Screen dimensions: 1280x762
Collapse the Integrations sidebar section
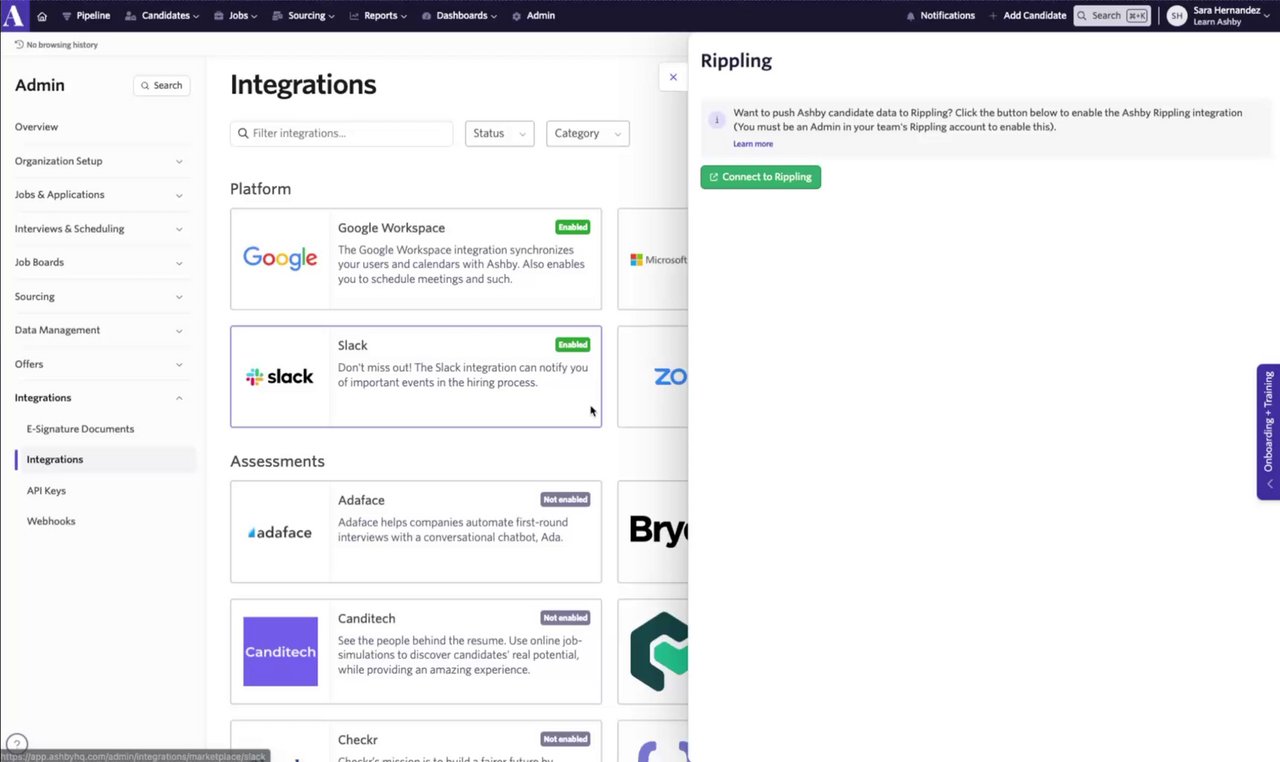pyautogui.click(x=99, y=398)
